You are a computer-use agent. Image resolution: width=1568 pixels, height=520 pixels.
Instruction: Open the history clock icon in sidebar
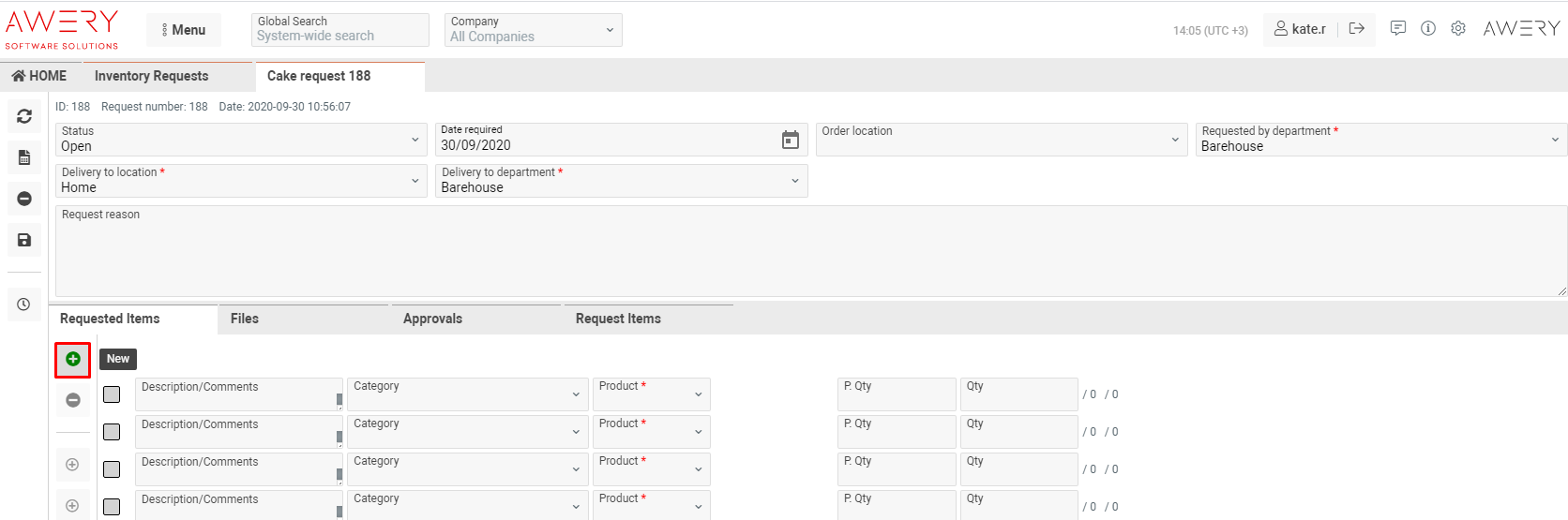(x=24, y=305)
